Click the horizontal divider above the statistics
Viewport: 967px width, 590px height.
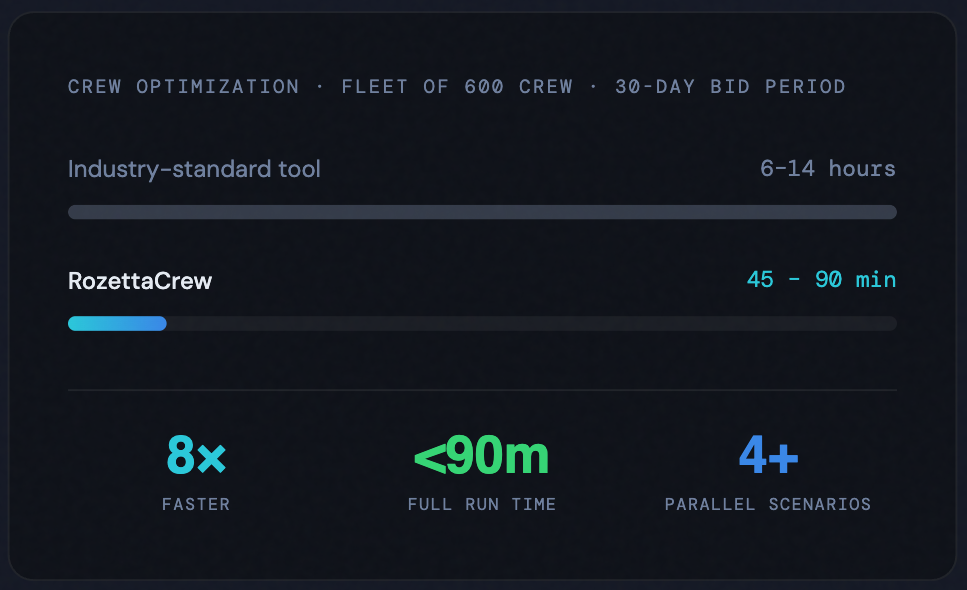(x=482, y=390)
